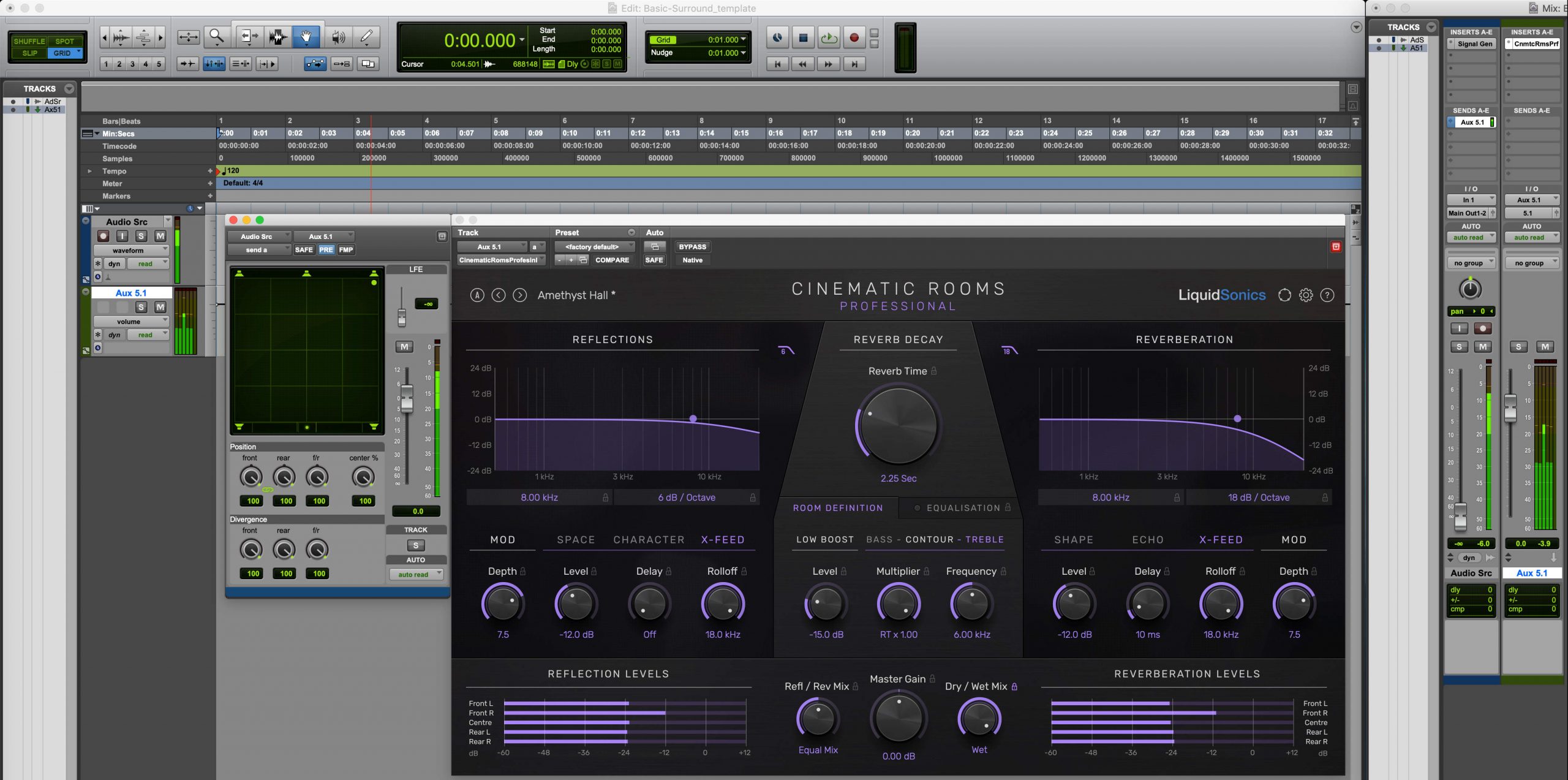Screen dimensions: 1568x780
Task: Open send window auto read dropdown
Action: tap(417, 575)
